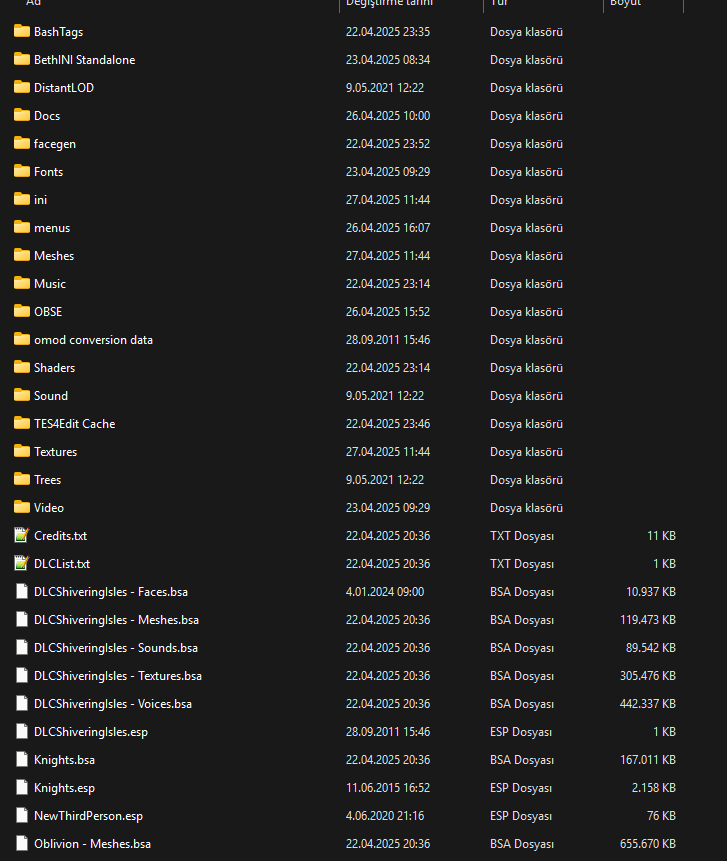Select the Oblivion - Meshes.bsa file name

(92, 844)
